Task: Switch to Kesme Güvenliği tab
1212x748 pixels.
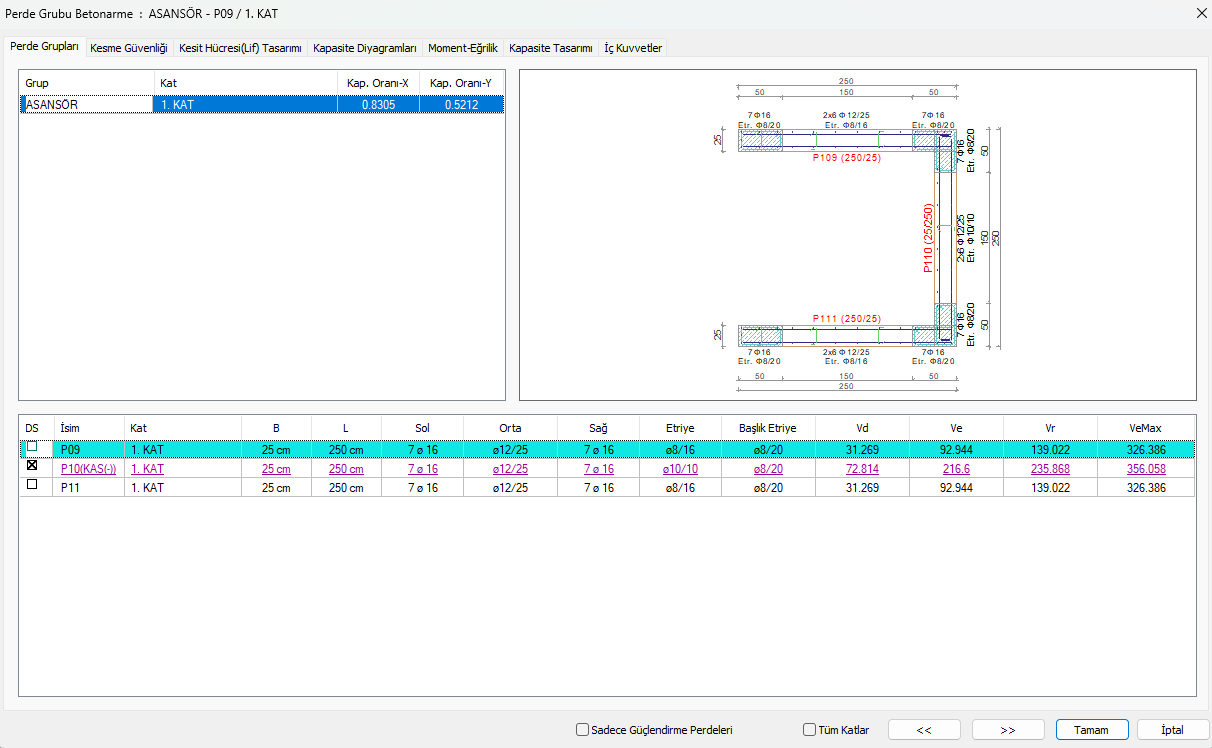Action: 129,48
